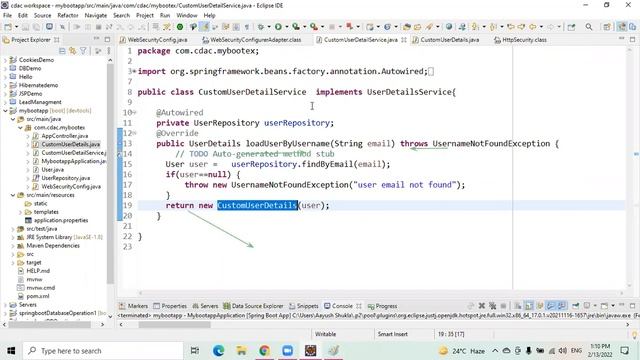640x360 pixels.
Task: Open the File menu
Action: [7, 16]
